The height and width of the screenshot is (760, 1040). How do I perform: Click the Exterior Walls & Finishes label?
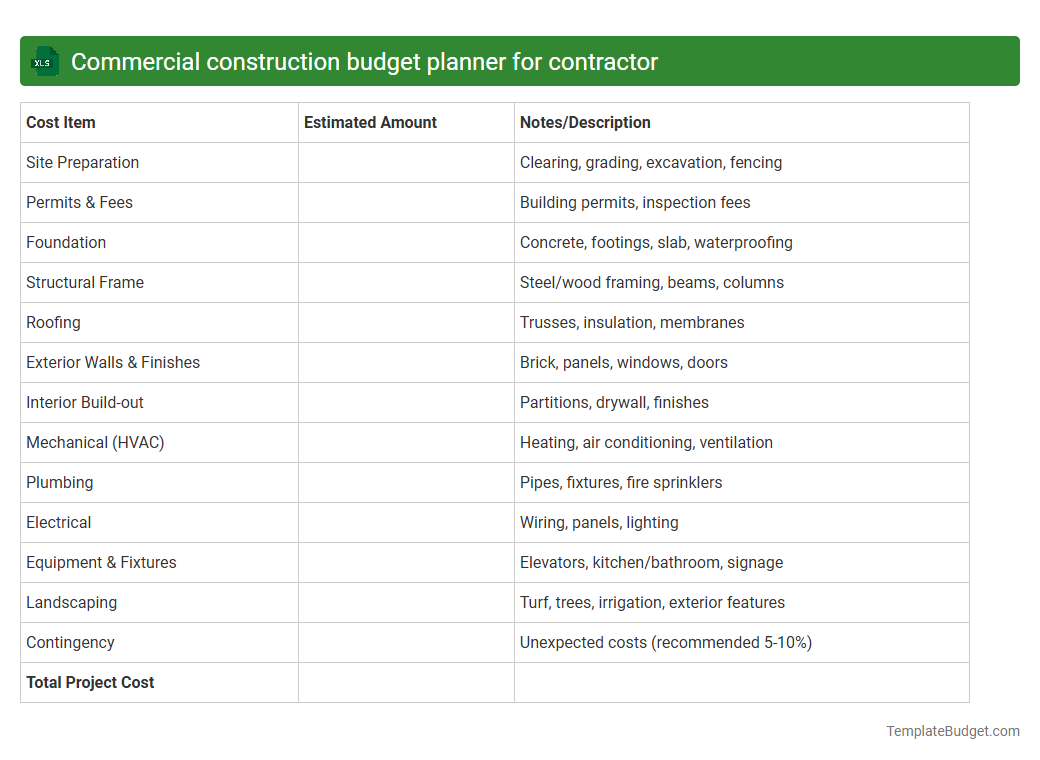click(x=113, y=362)
